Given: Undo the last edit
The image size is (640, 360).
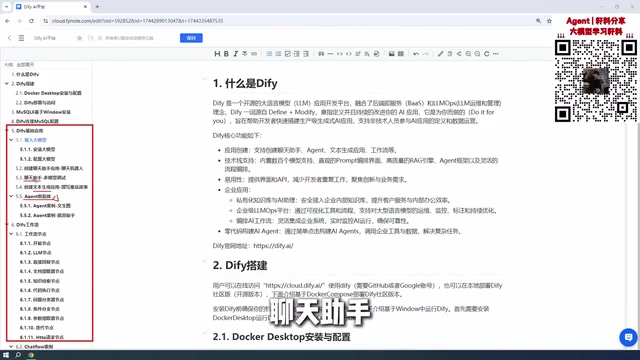Looking at the screenshot, I should click(x=416, y=54).
